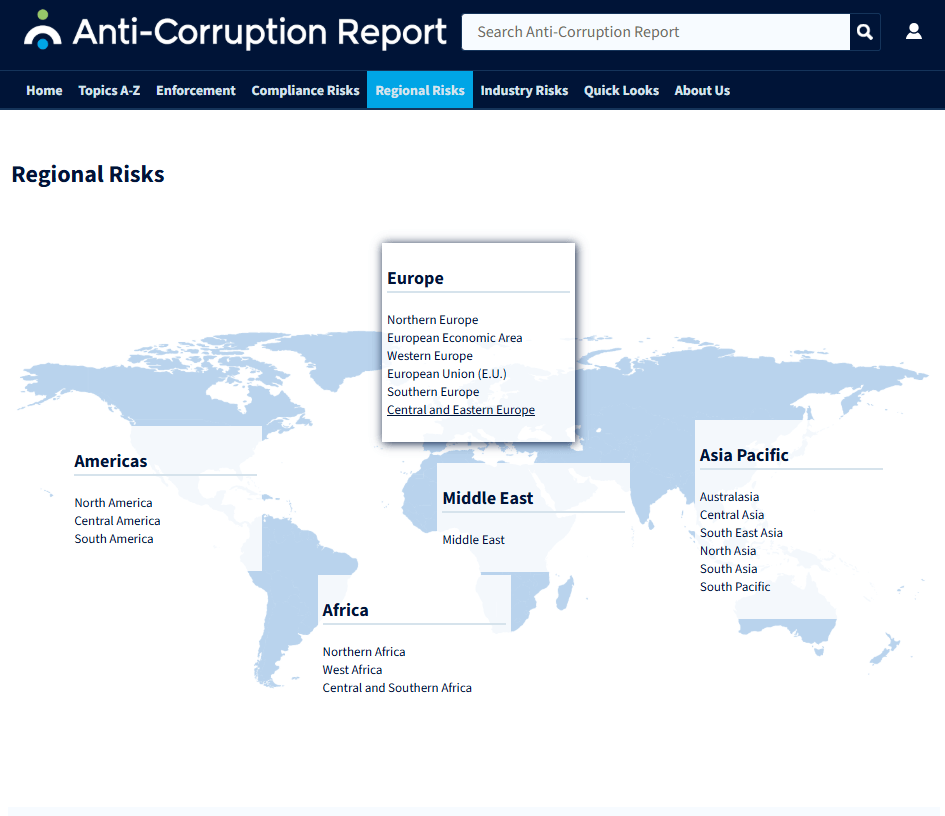Go to the Home menu item
Screen dimensions: 945x816
[44, 90]
